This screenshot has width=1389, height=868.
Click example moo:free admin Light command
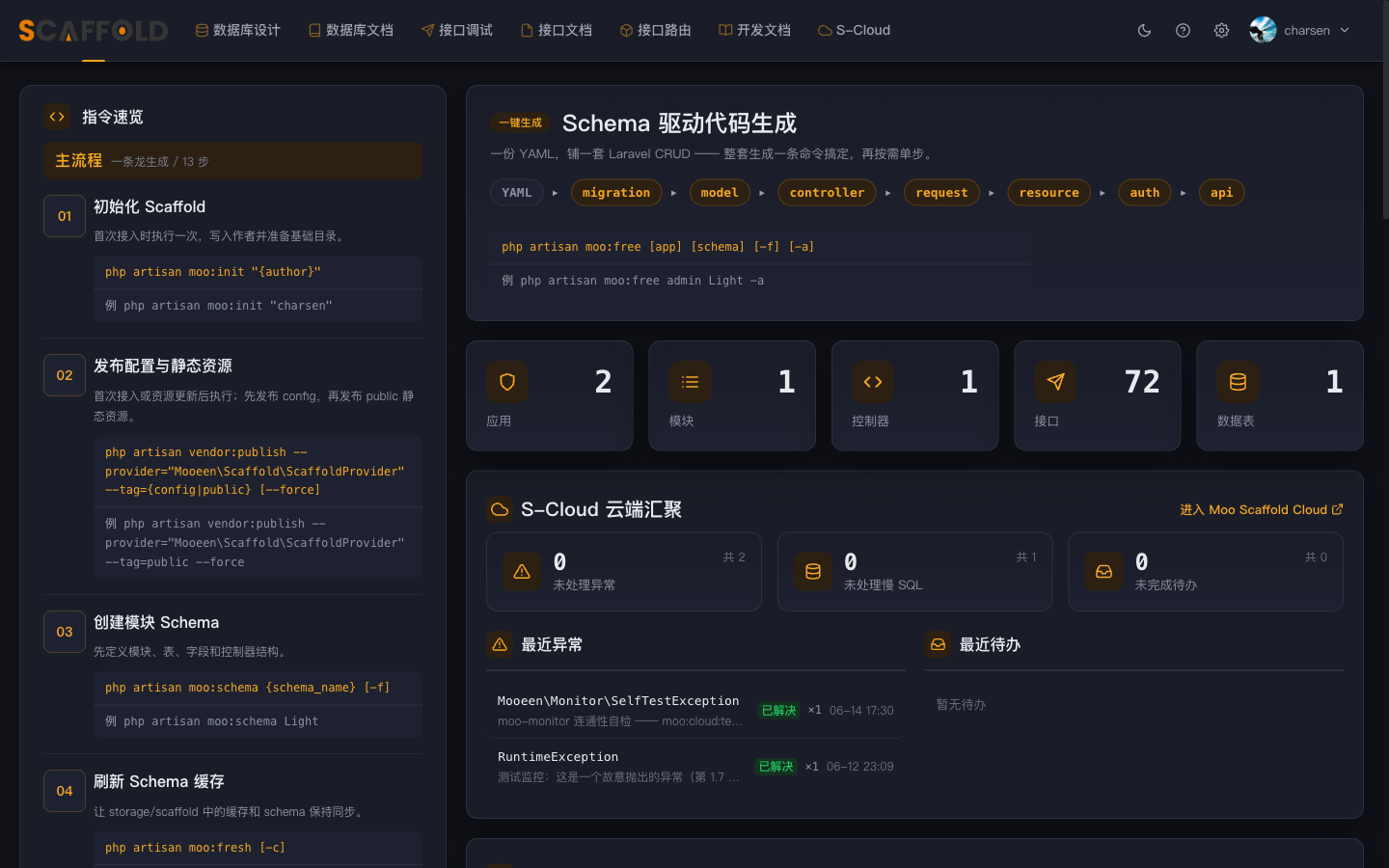pos(760,281)
